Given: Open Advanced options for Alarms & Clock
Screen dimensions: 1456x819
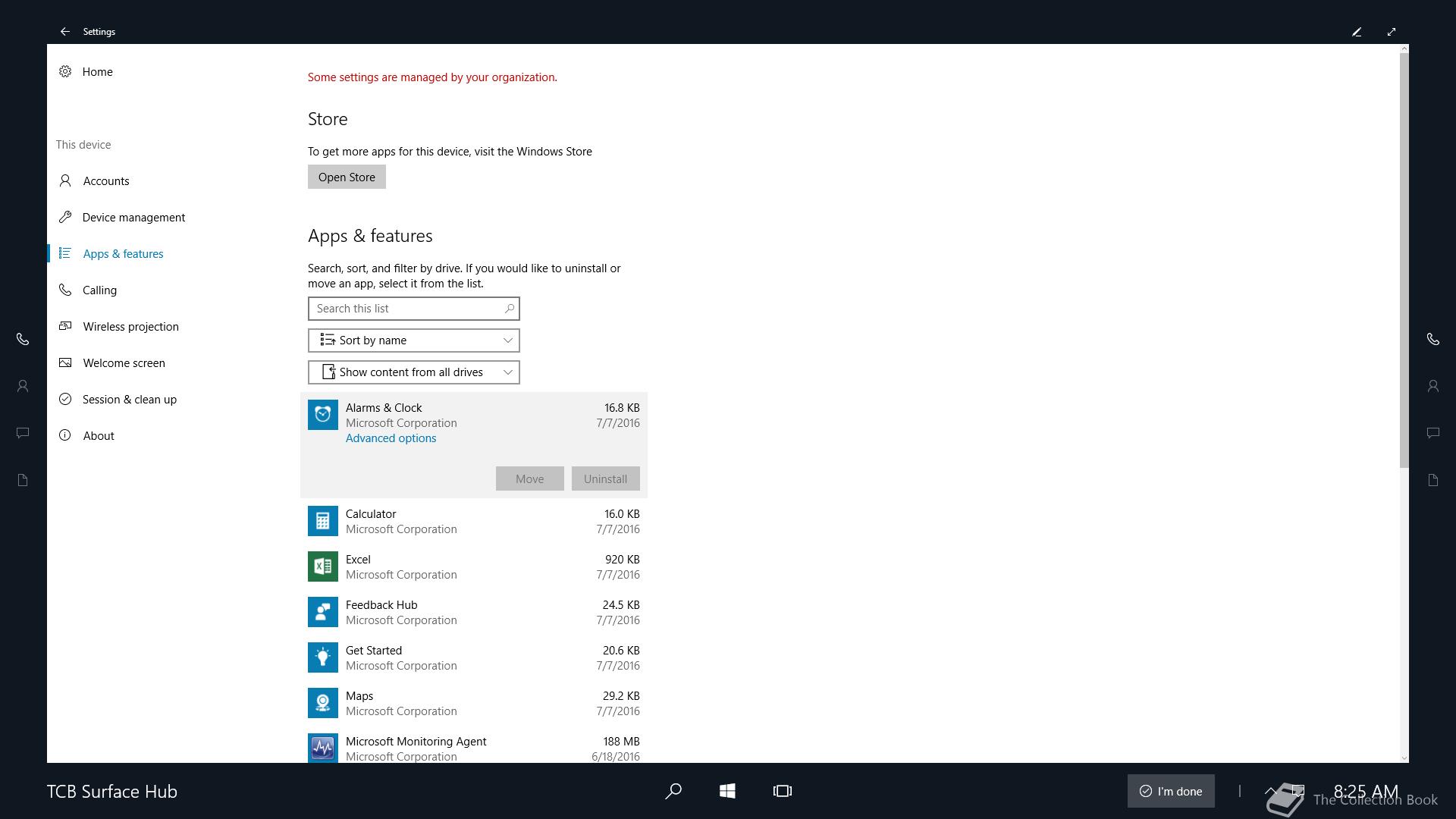Looking at the screenshot, I should [x=391, y=438].
